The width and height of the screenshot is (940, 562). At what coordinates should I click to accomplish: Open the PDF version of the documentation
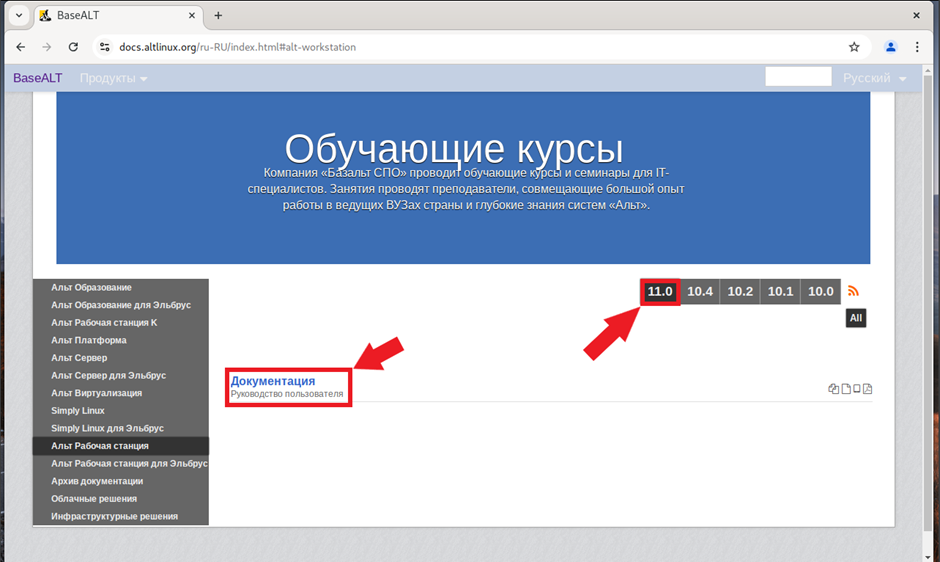(868, 389)
